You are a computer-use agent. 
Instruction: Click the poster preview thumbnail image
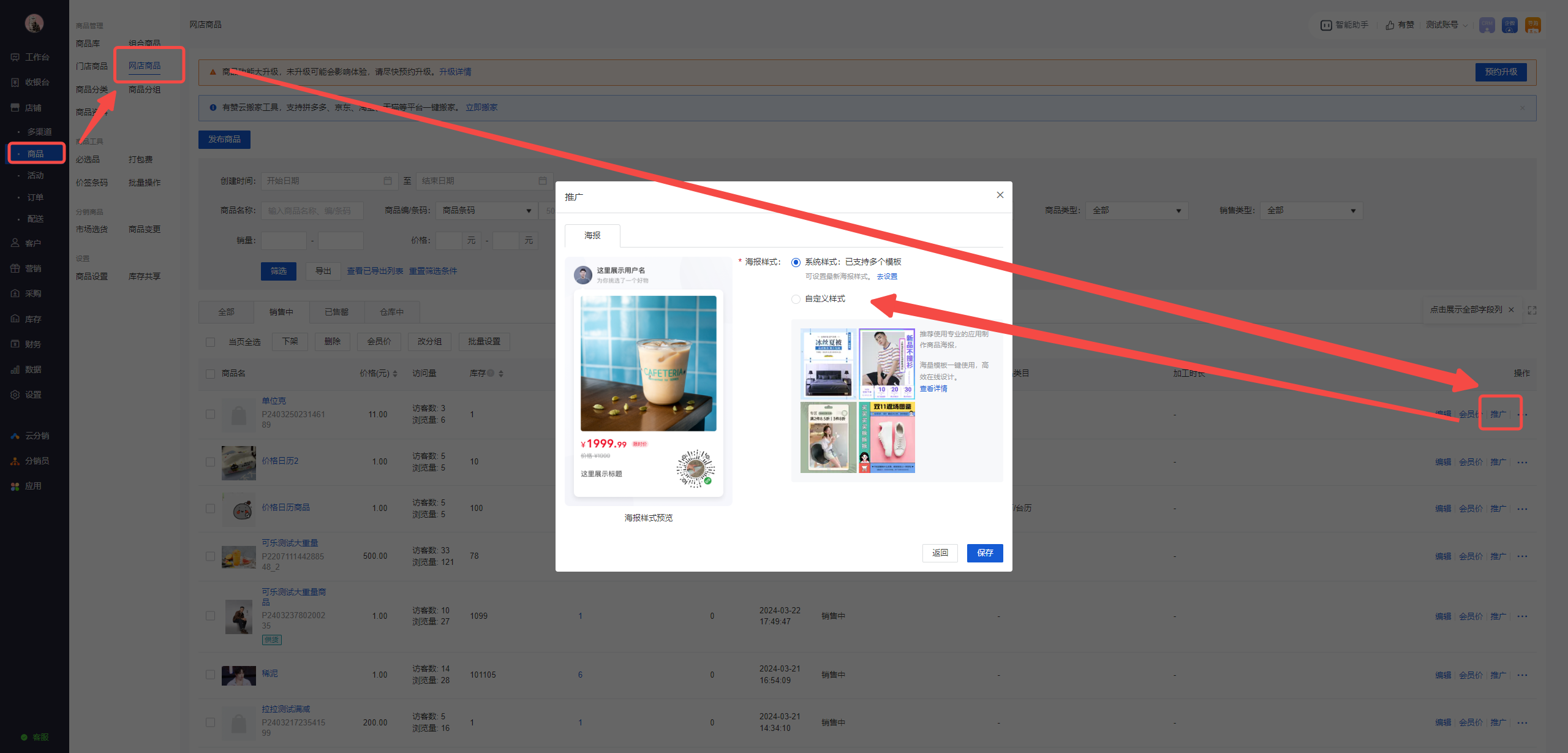pyautogui.click(x=648, y=363)
